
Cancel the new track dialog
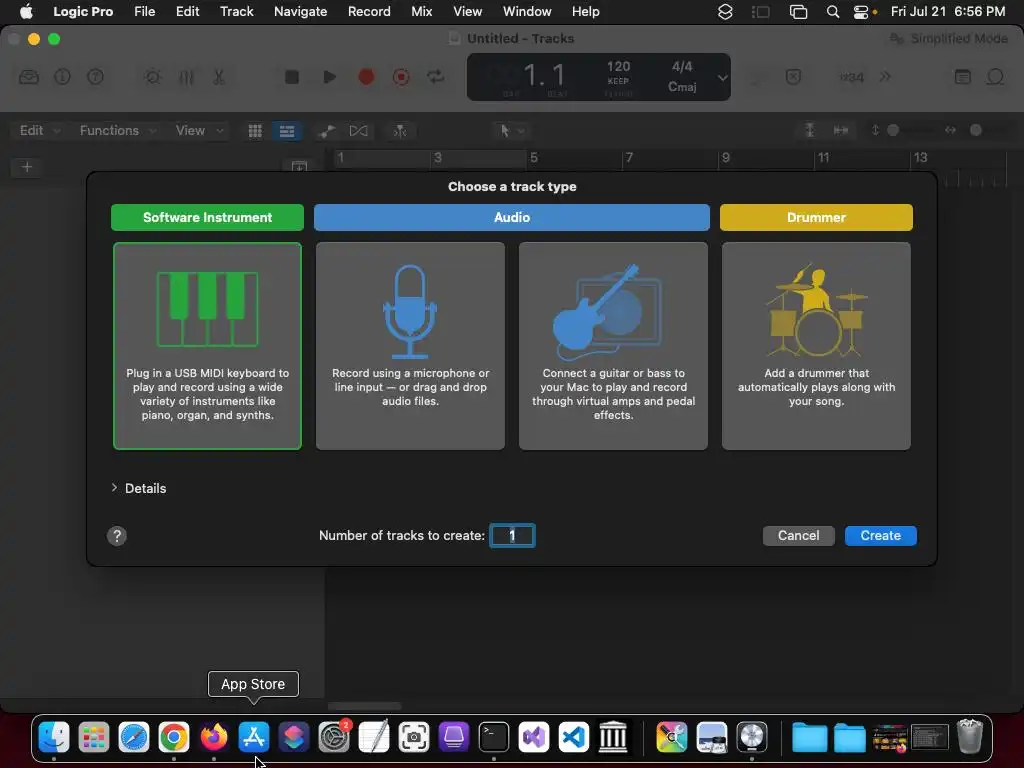tap(798, 536)
